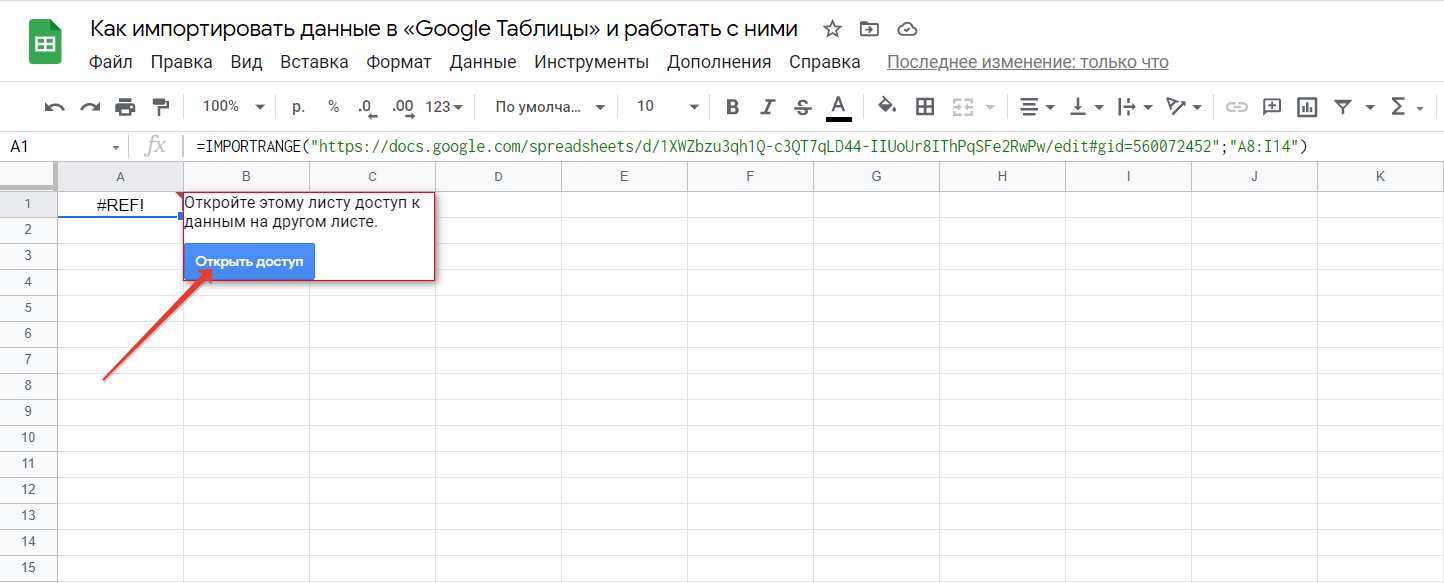Open the Вставка menu
Image resolution: width=1444 pixels, height=583 pixels.
(314, 62)
